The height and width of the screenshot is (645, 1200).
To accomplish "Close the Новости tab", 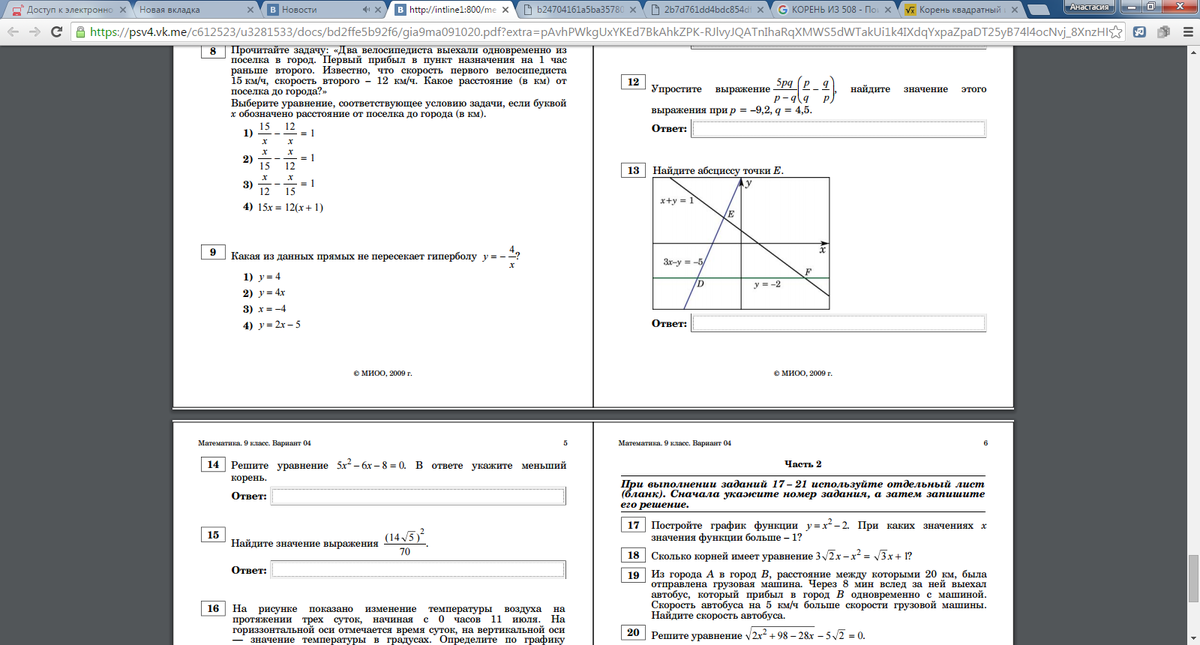I will coord(380,10).
